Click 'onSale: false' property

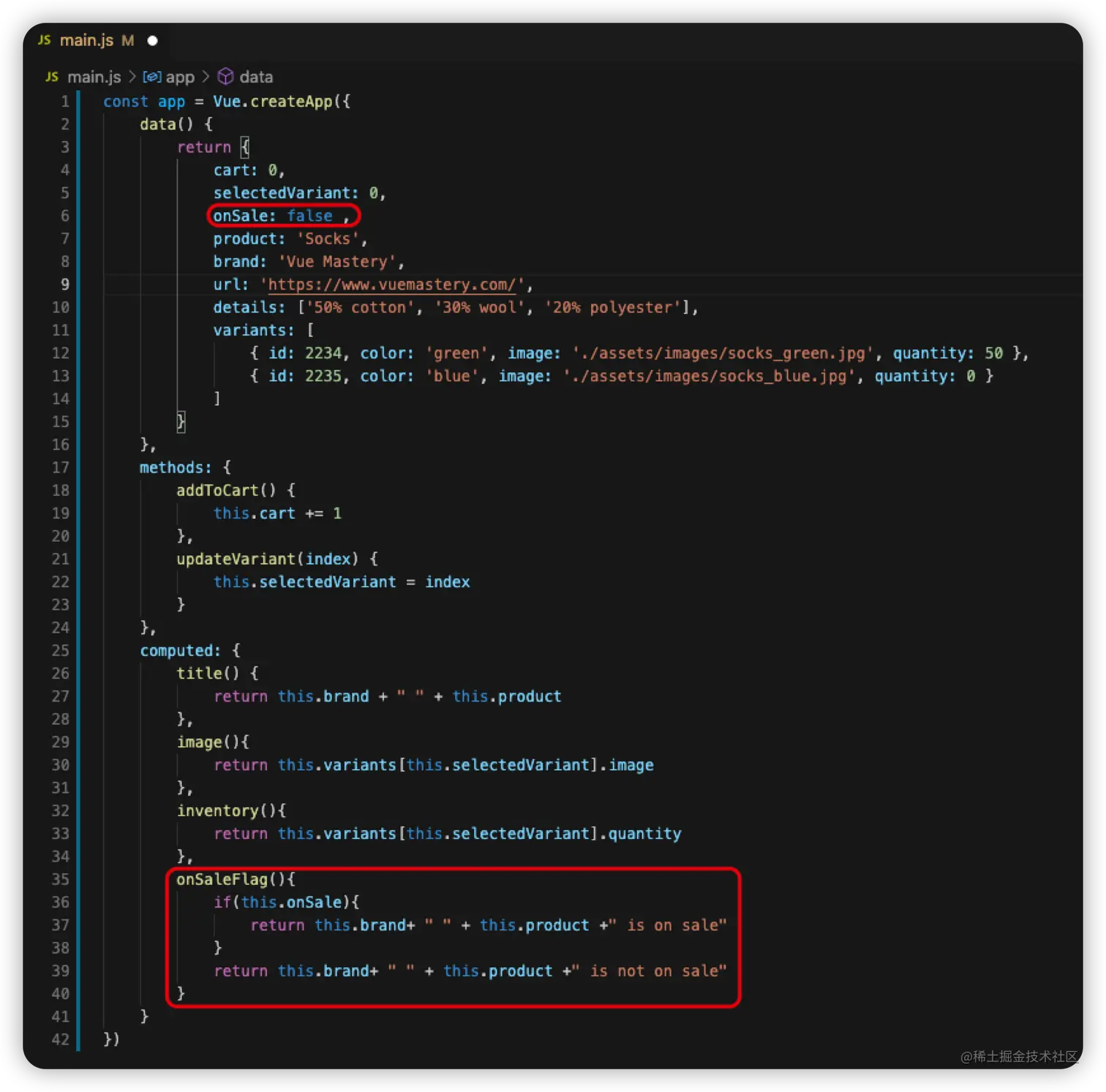pos(273,216)
